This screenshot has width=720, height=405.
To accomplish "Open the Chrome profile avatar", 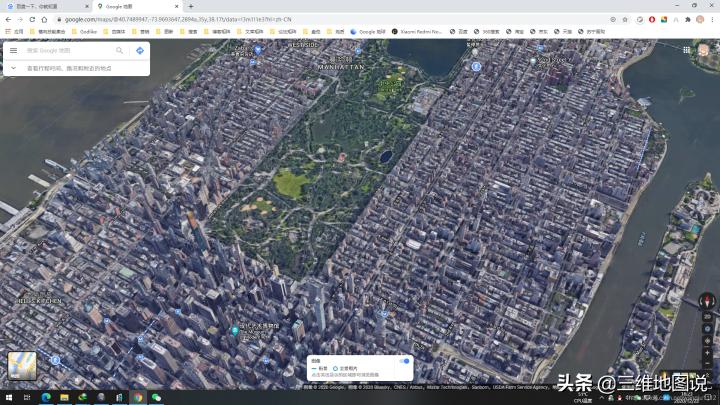I will coord(700,19).
